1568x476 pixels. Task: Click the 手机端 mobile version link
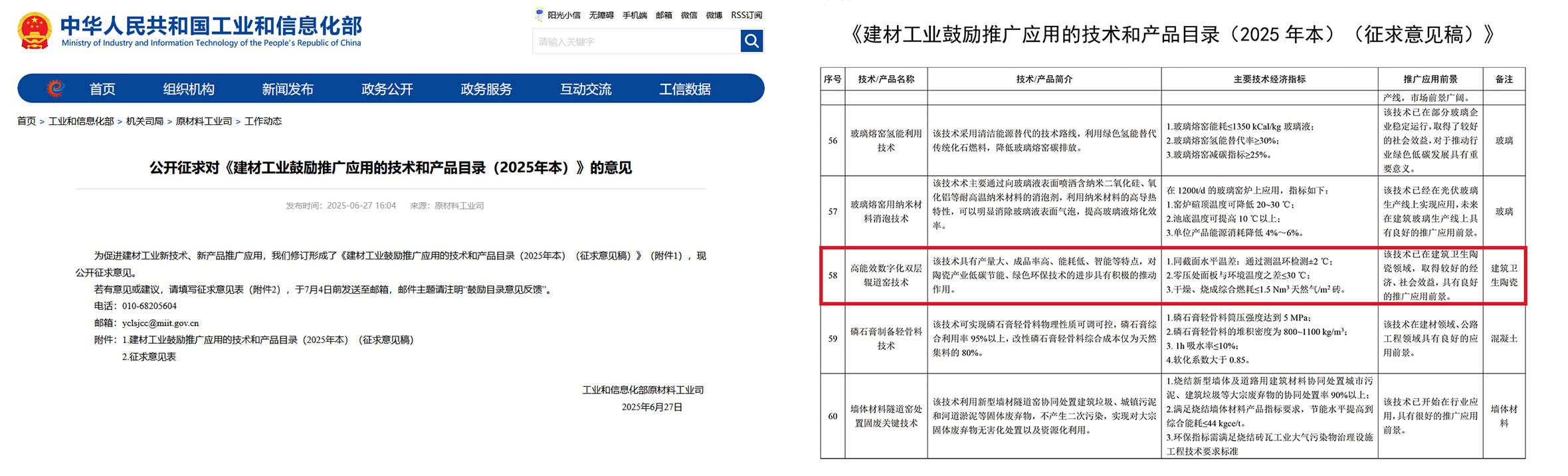point(635,15)
